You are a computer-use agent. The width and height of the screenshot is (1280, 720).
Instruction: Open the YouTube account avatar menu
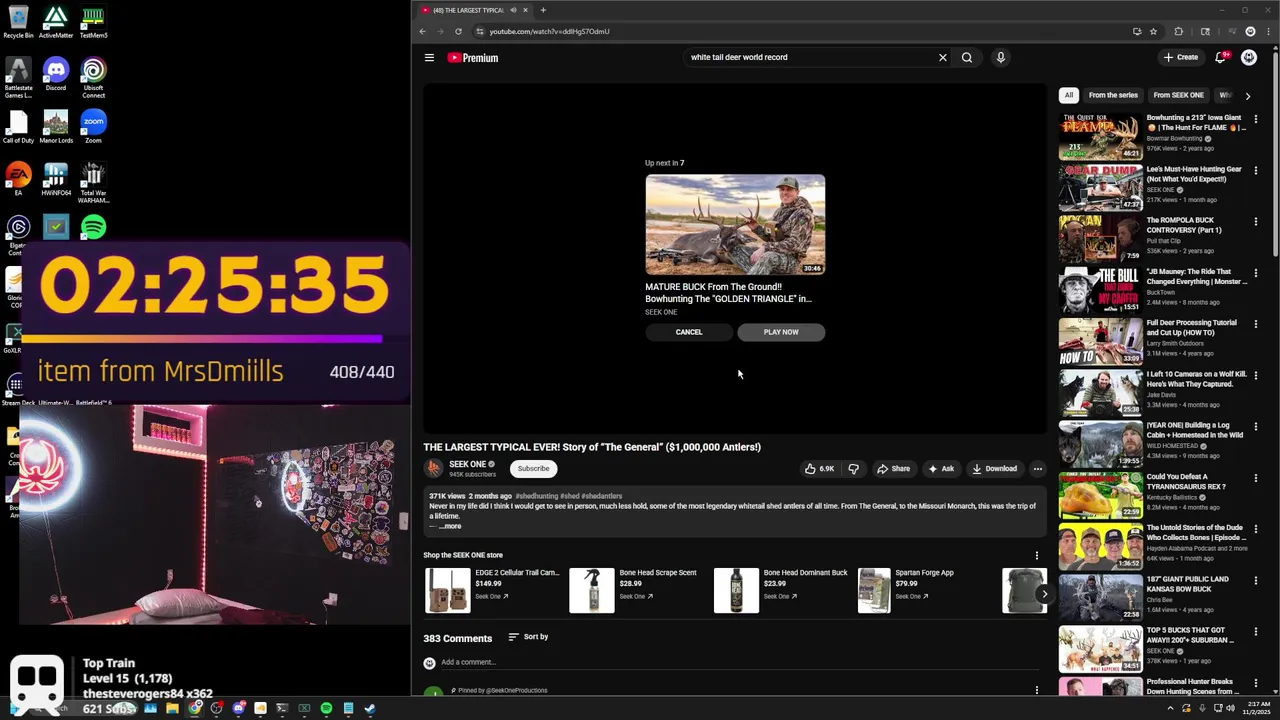coord(1249,58)
